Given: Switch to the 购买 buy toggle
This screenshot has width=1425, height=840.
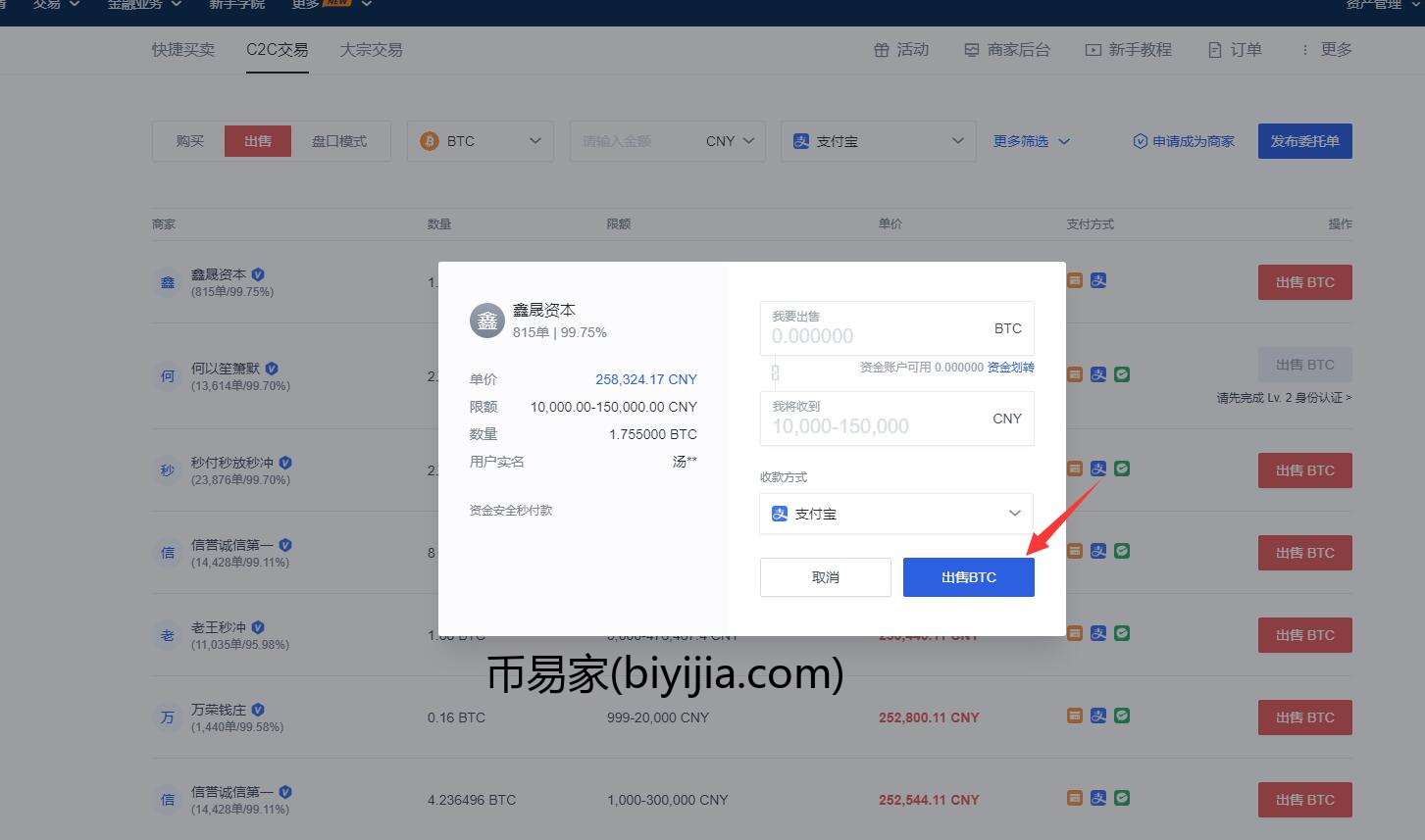Looking at the screenshot, I should 189,141.
